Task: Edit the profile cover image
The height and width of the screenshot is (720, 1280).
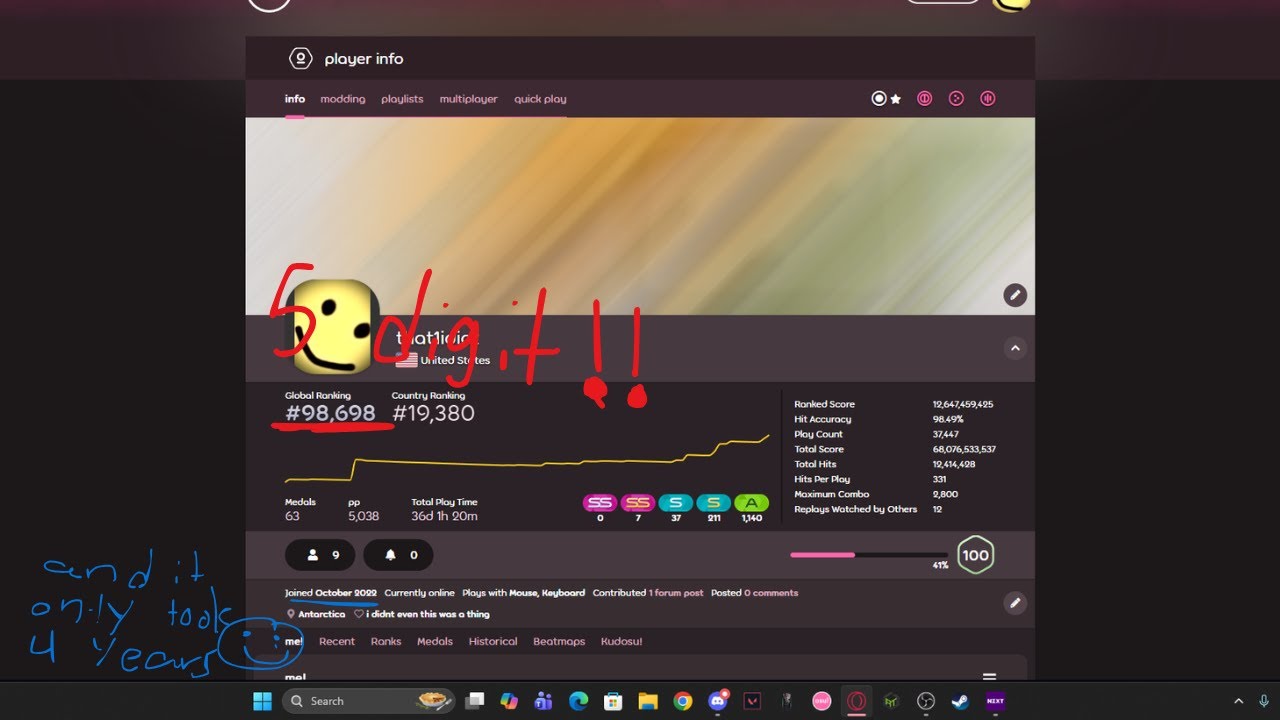Action: pyautogui.click(x=1015, y=295)
